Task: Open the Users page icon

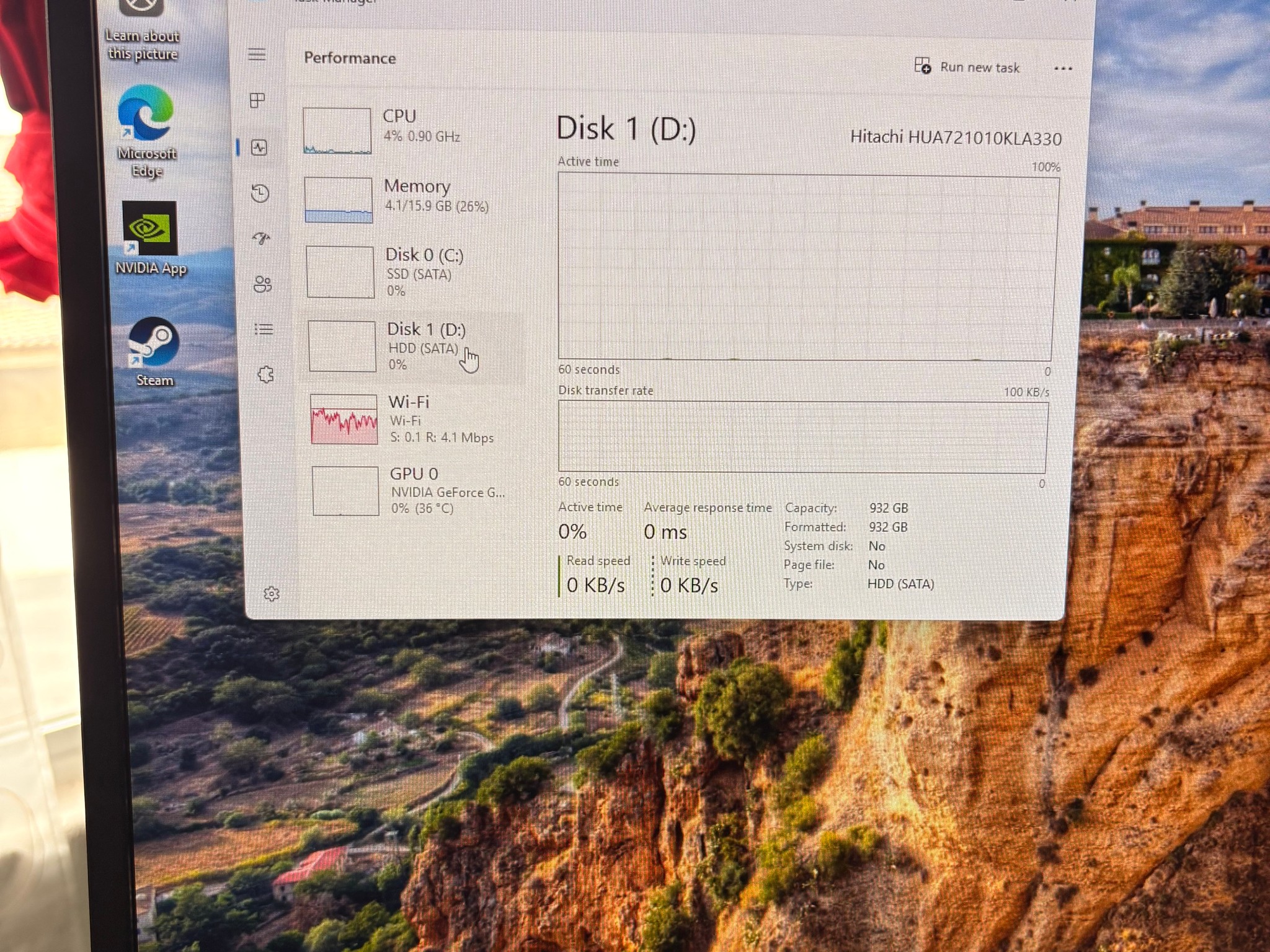Action: coord(263,284)
